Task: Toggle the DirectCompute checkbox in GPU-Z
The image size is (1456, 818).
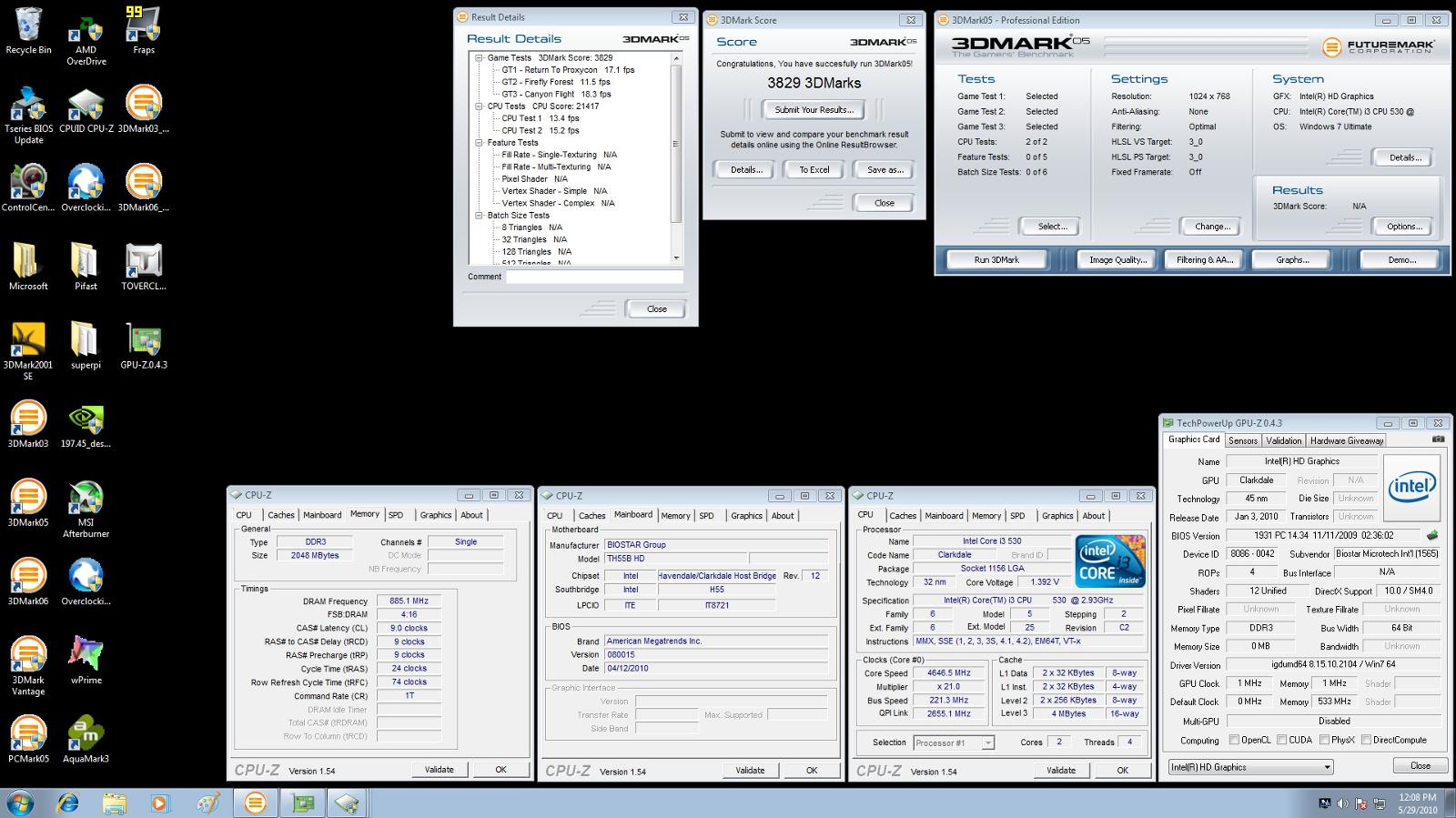Action: tap(1366, 740)
